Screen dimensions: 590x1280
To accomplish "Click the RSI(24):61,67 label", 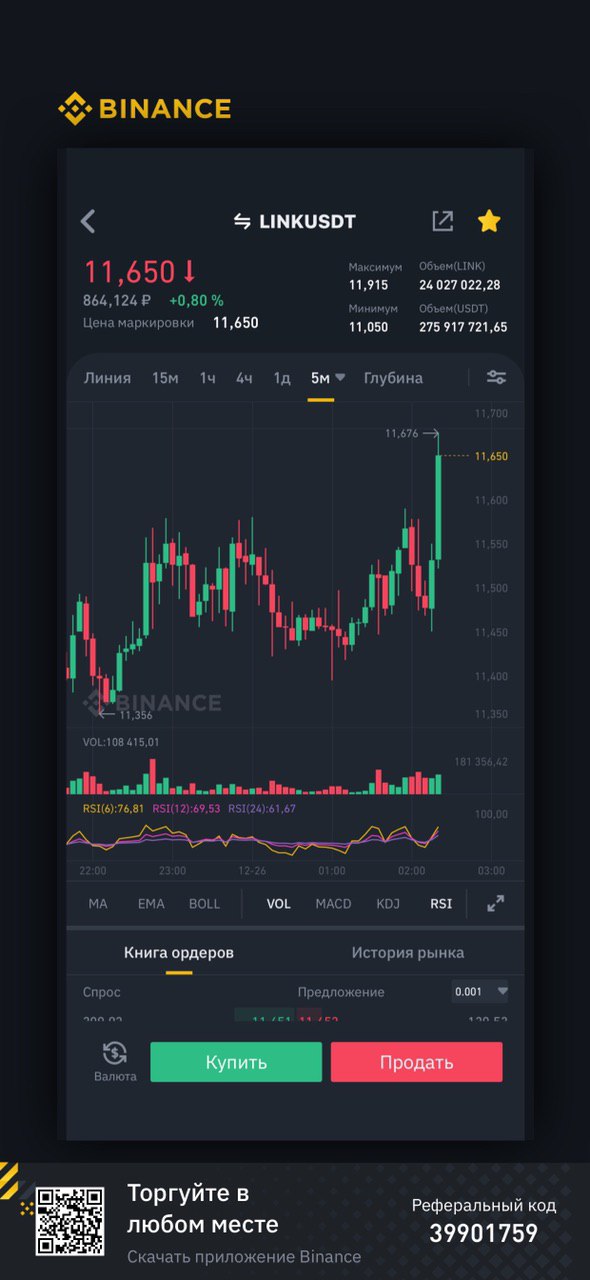I will [x=262, y=808].
